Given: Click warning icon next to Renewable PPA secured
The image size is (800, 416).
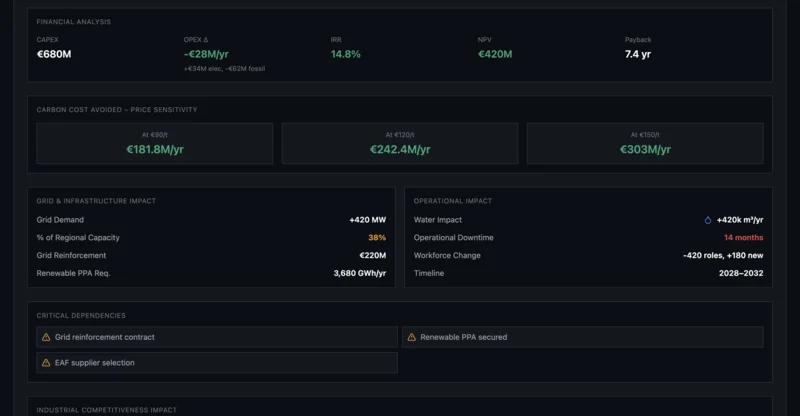Looking at the screenshot, I should pos(411,337).
